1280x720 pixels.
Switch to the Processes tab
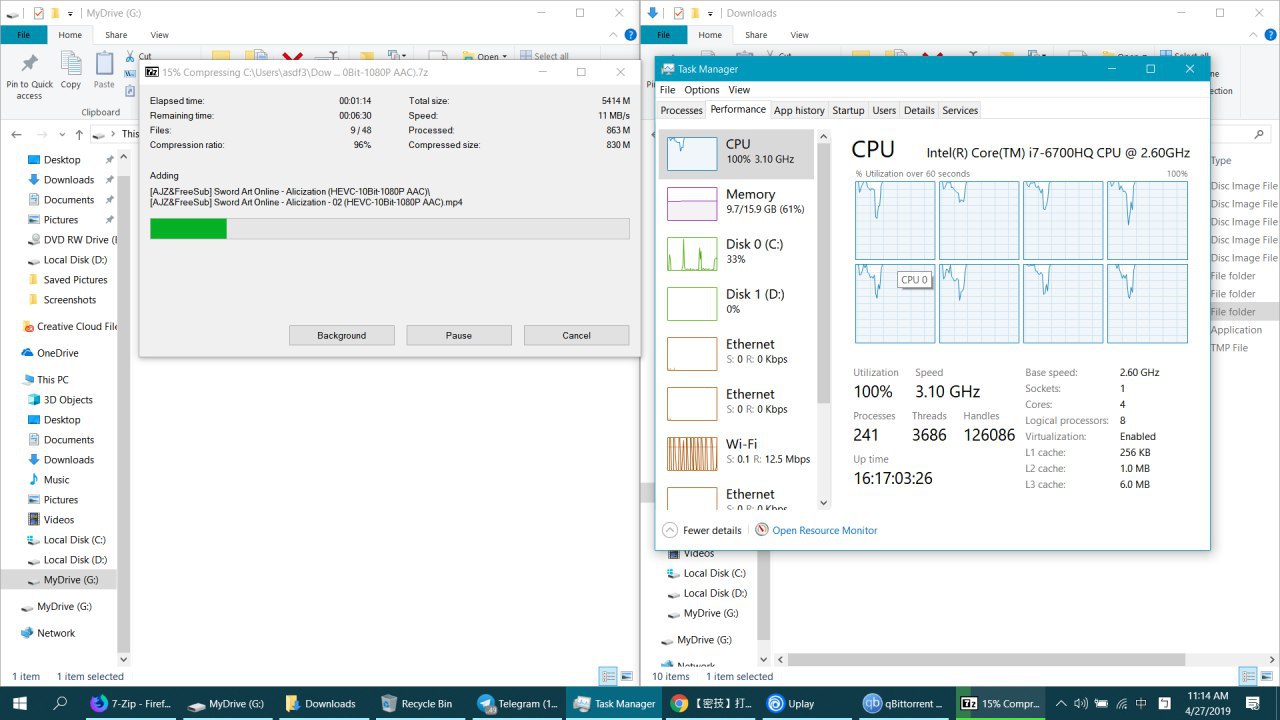click(682, 110)
